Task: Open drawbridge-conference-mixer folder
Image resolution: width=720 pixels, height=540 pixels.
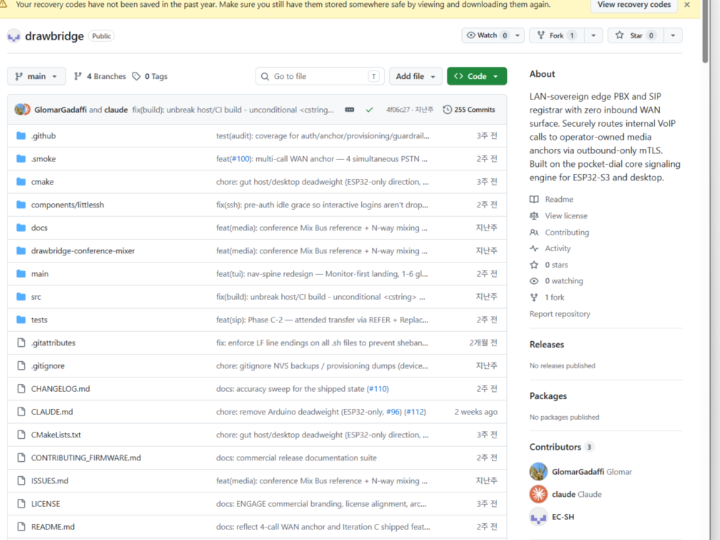Action: pyautogui.click(x=83, y=251)
